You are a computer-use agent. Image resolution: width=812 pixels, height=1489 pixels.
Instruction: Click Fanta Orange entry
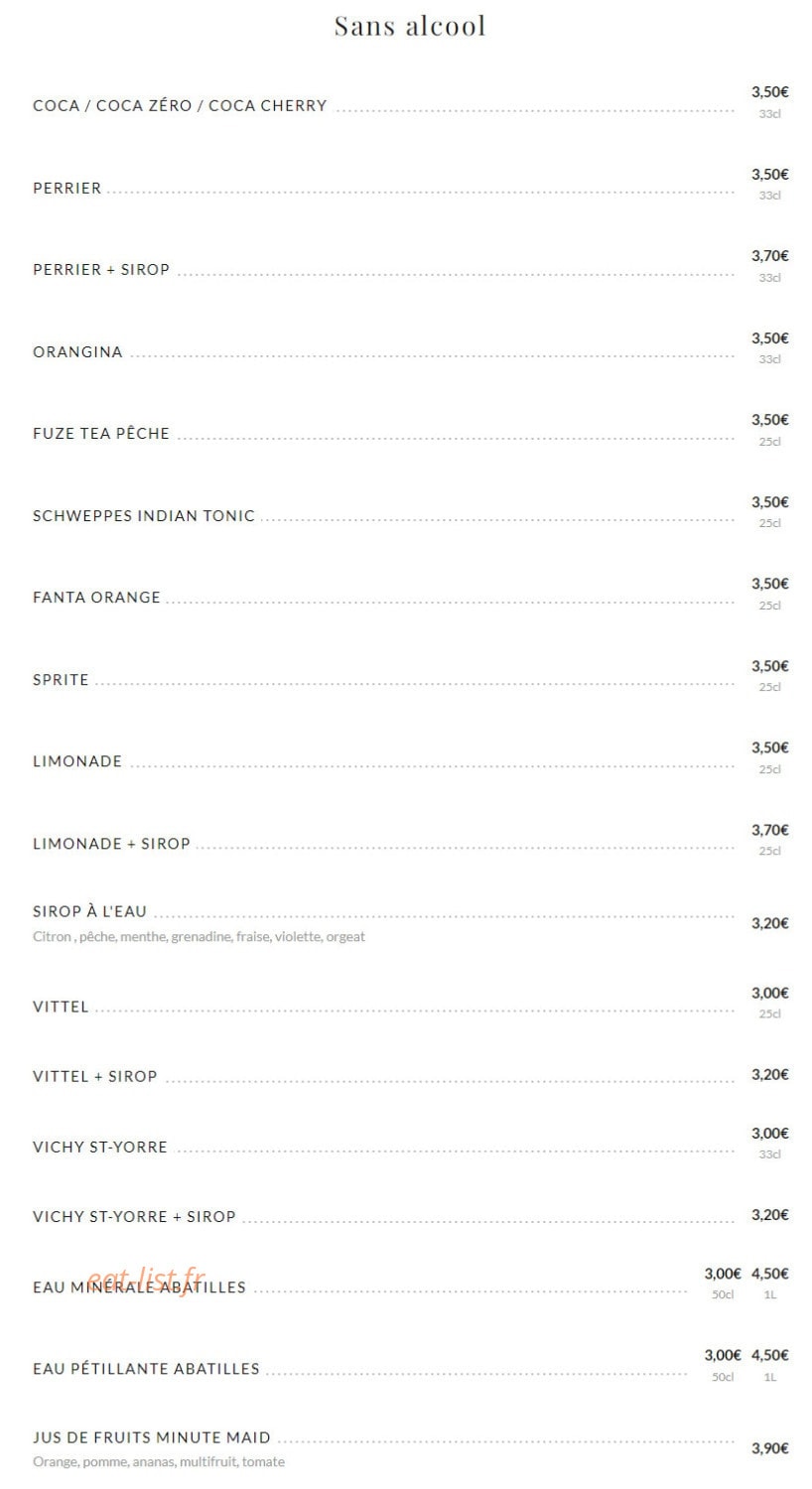click(x=96, y=597)
